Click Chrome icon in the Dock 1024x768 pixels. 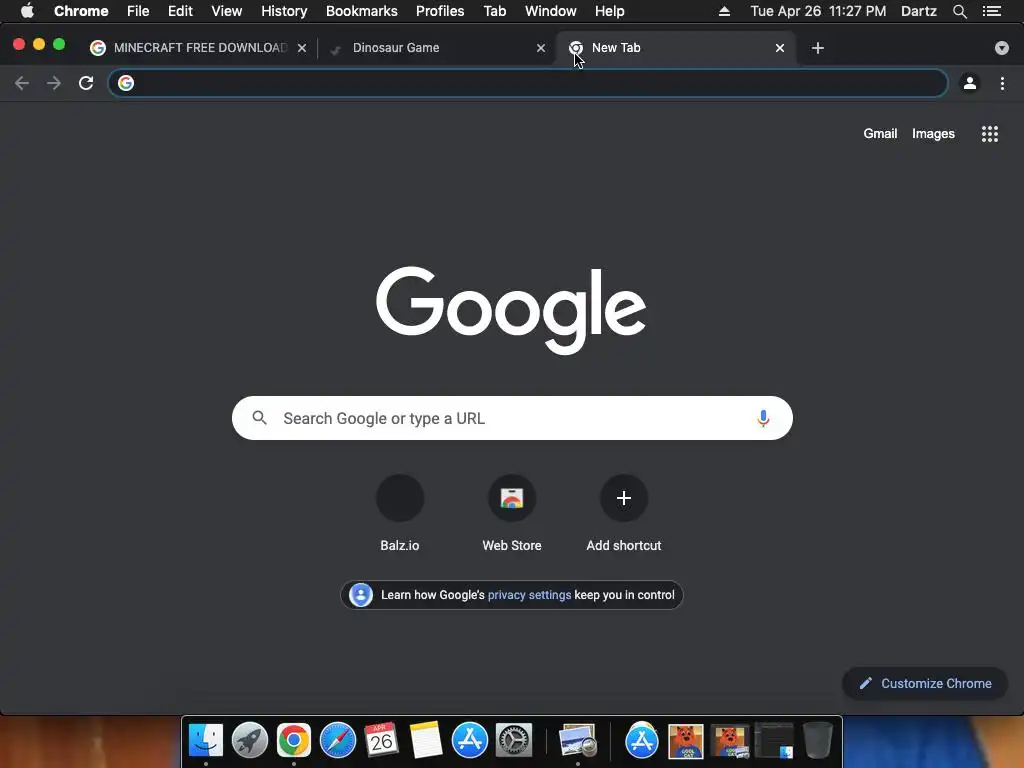pyautogui.click(x=294, y=741)
